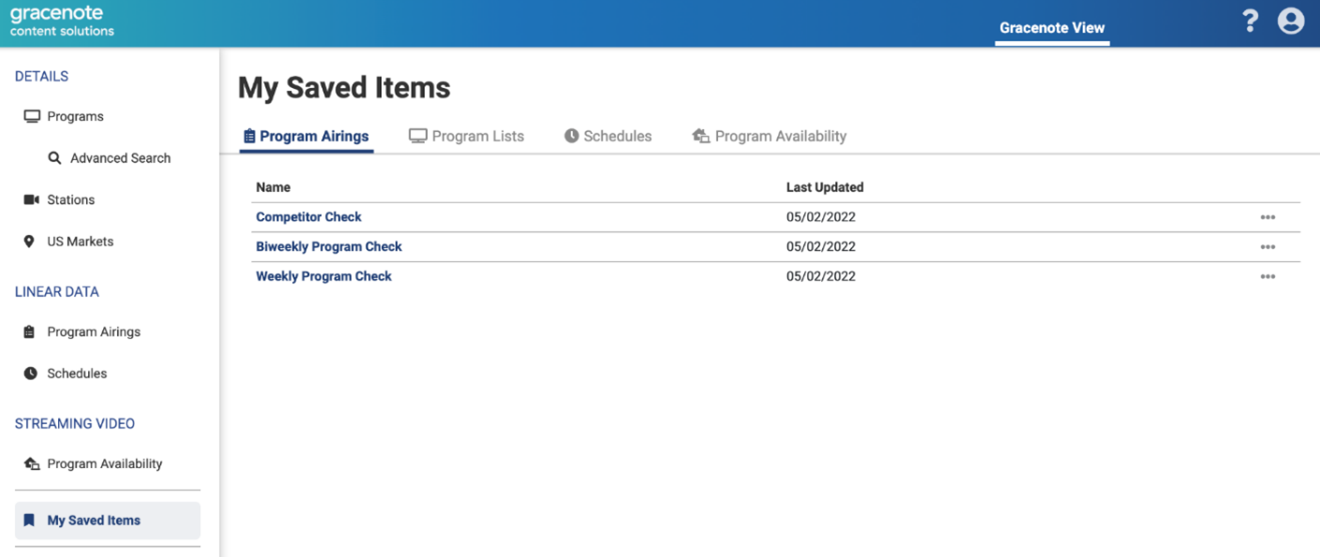Open the Biweekly Program Check link
Viewport: 1320px width, 557px height.
tap(328, 247)
